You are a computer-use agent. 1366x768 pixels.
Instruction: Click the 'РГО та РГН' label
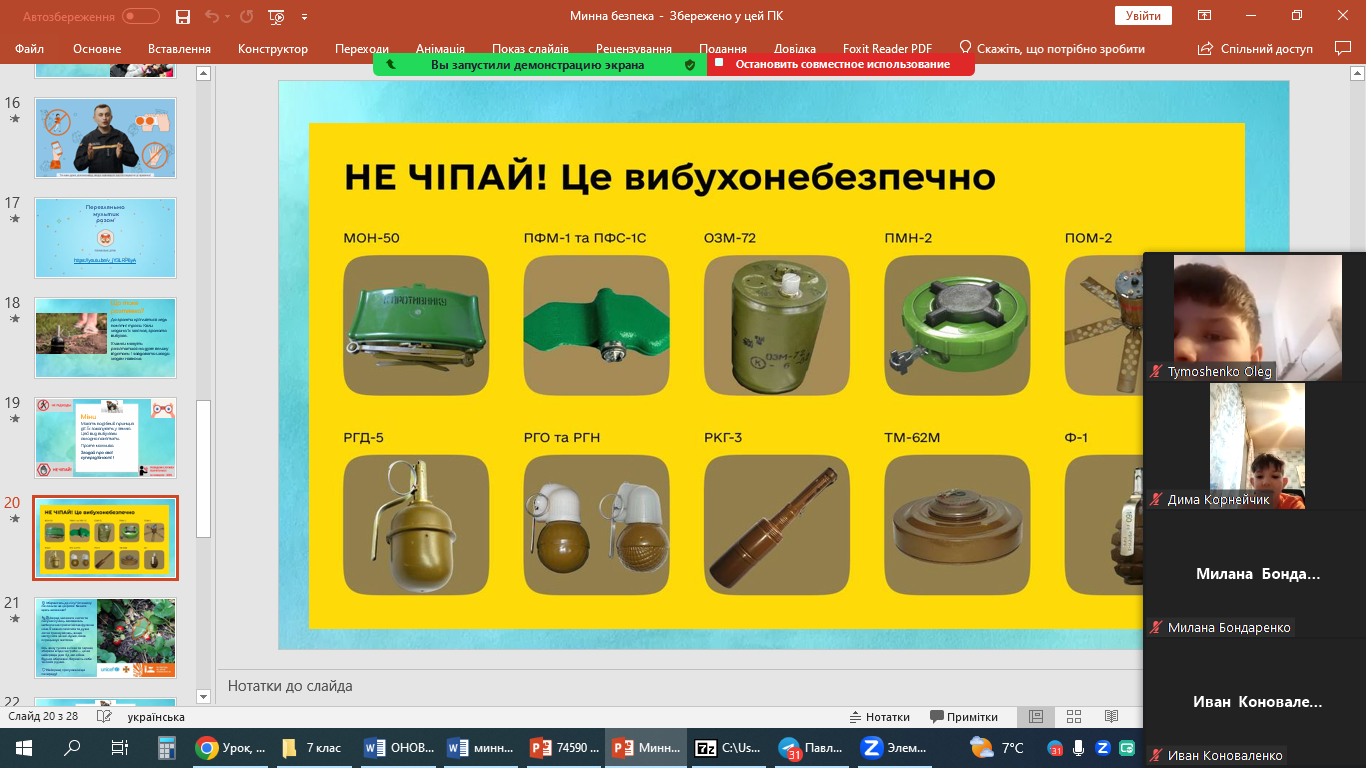(562, 438)
